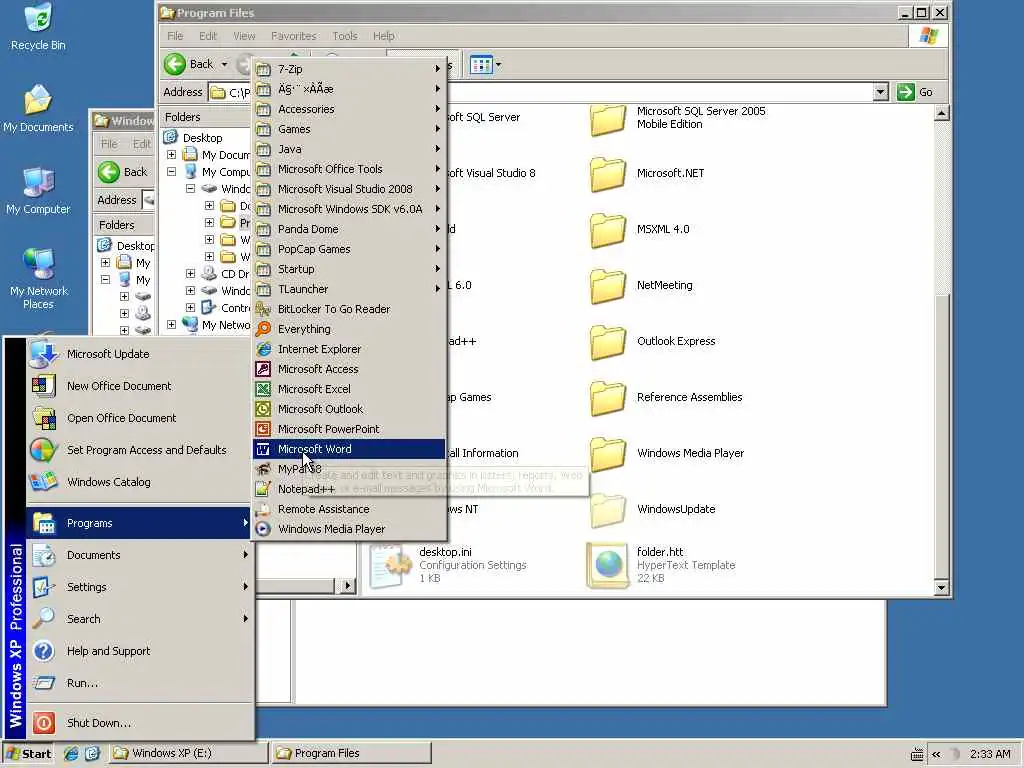The height and width of the screenshot is (768, 1024).
Task: Click the Windows Catalog icon
Action: (x=43, y=482)
